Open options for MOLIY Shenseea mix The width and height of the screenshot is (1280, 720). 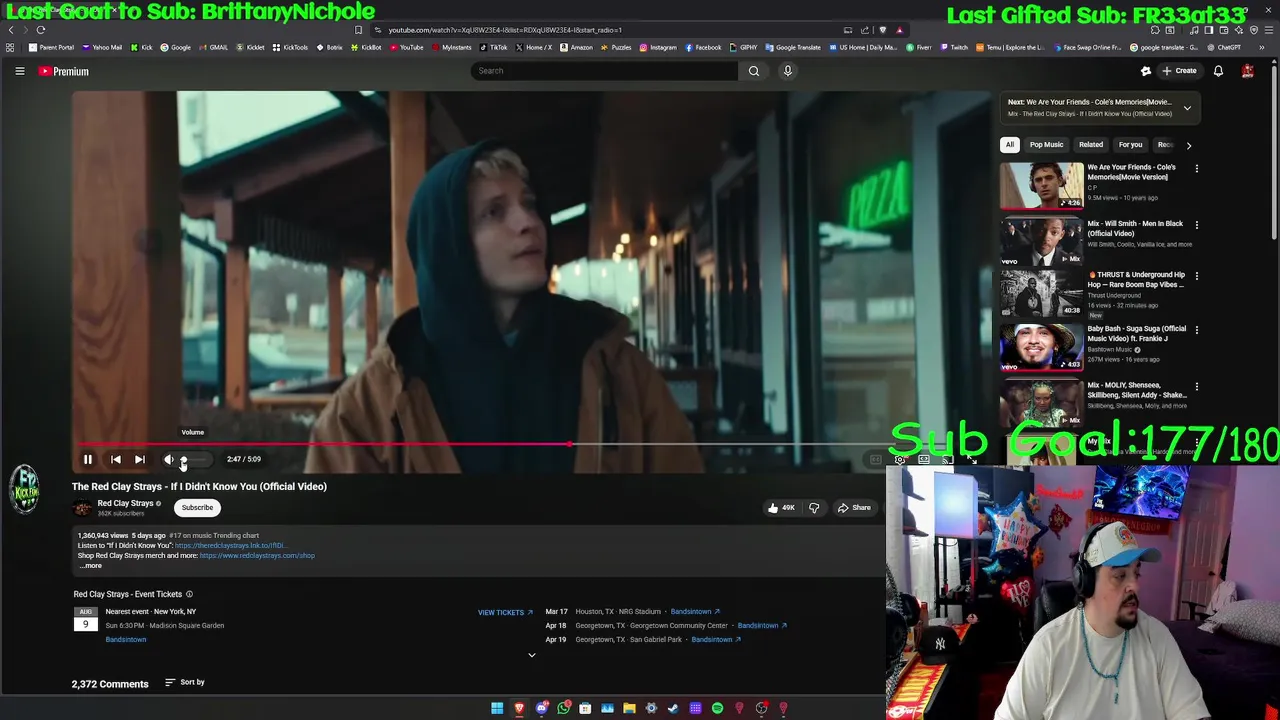1196,386
